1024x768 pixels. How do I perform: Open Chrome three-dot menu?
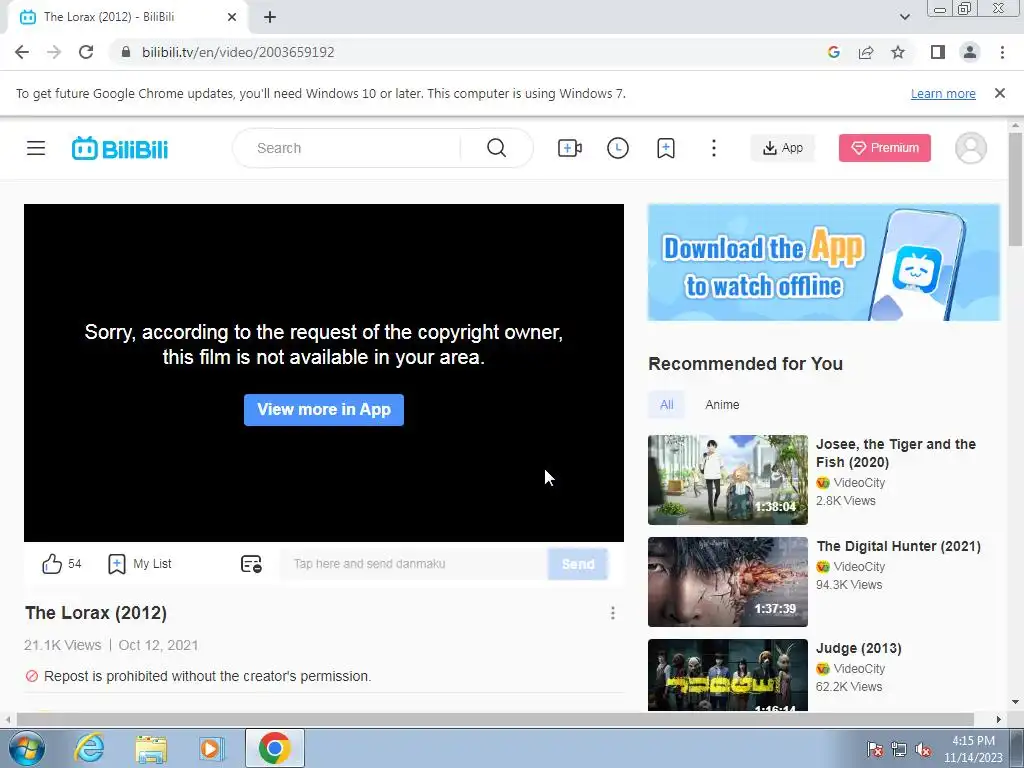pyautogui.click(x=1002, y=52)
